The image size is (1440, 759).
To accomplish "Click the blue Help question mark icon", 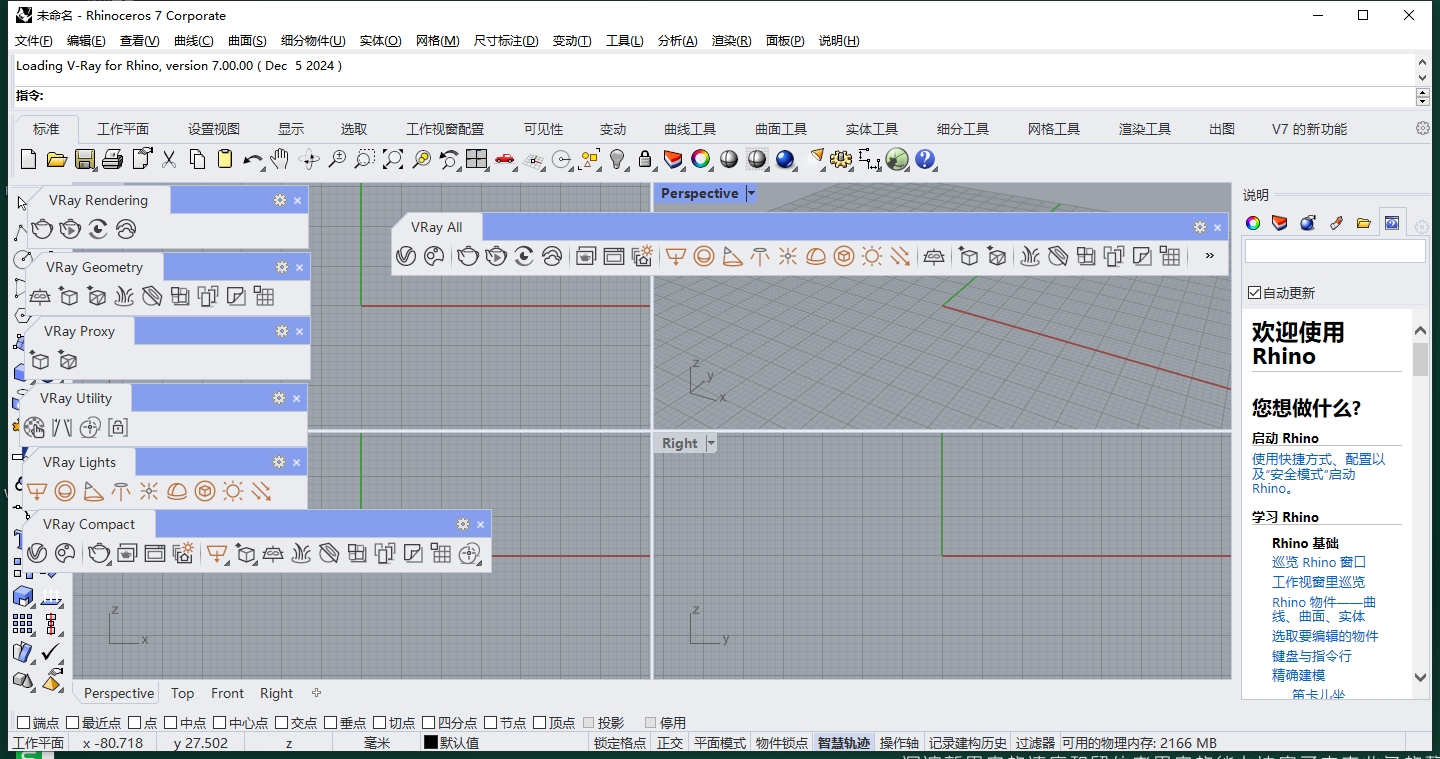I will [925, 159].
